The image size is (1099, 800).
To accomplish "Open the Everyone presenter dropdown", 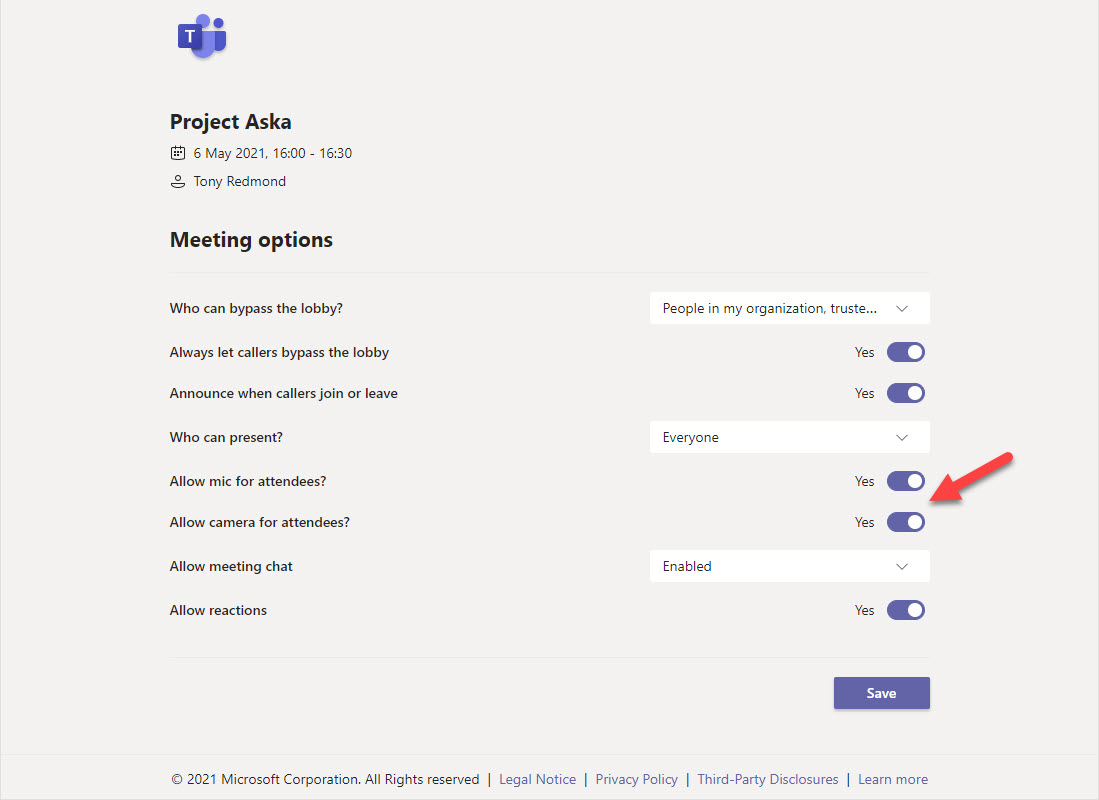I will click(x=790, y=438).
